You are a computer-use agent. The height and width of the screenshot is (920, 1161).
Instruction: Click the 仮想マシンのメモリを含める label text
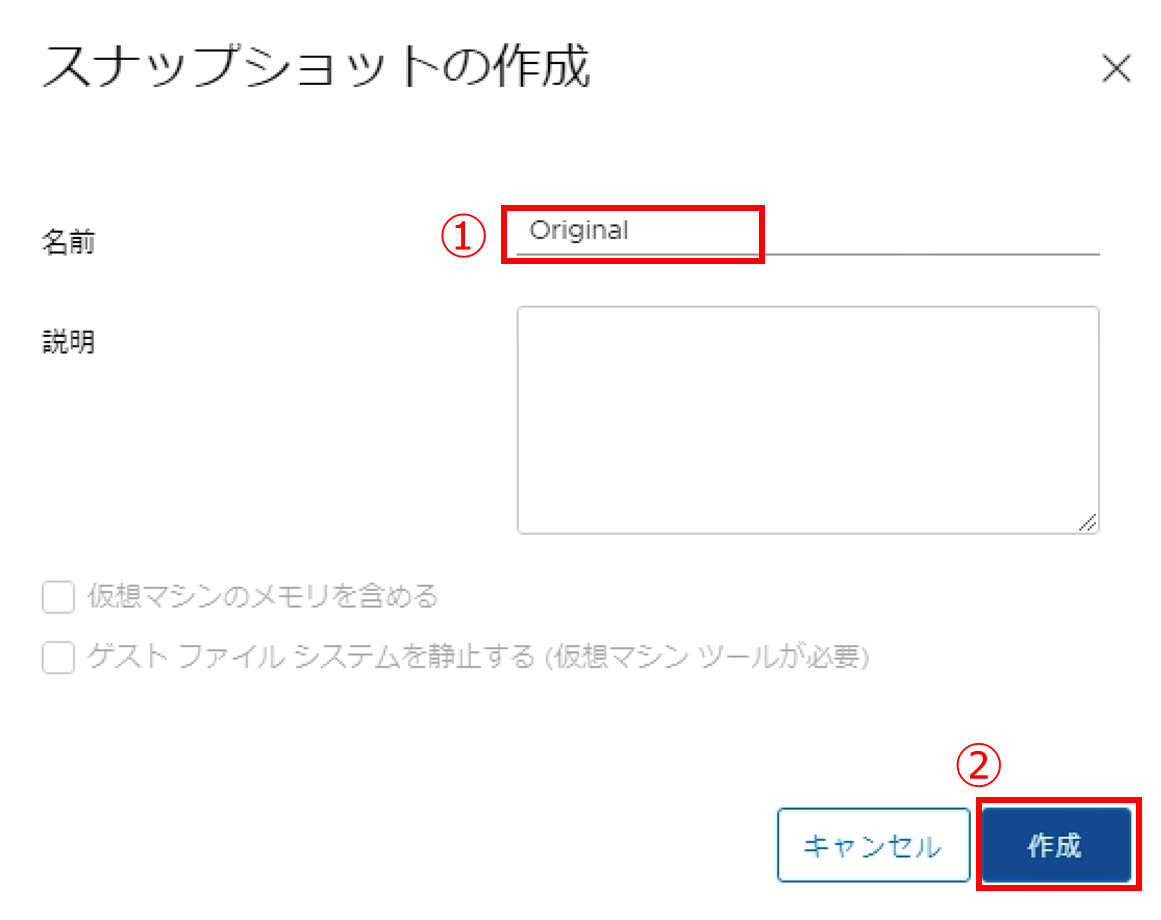[x=263, y=597]
